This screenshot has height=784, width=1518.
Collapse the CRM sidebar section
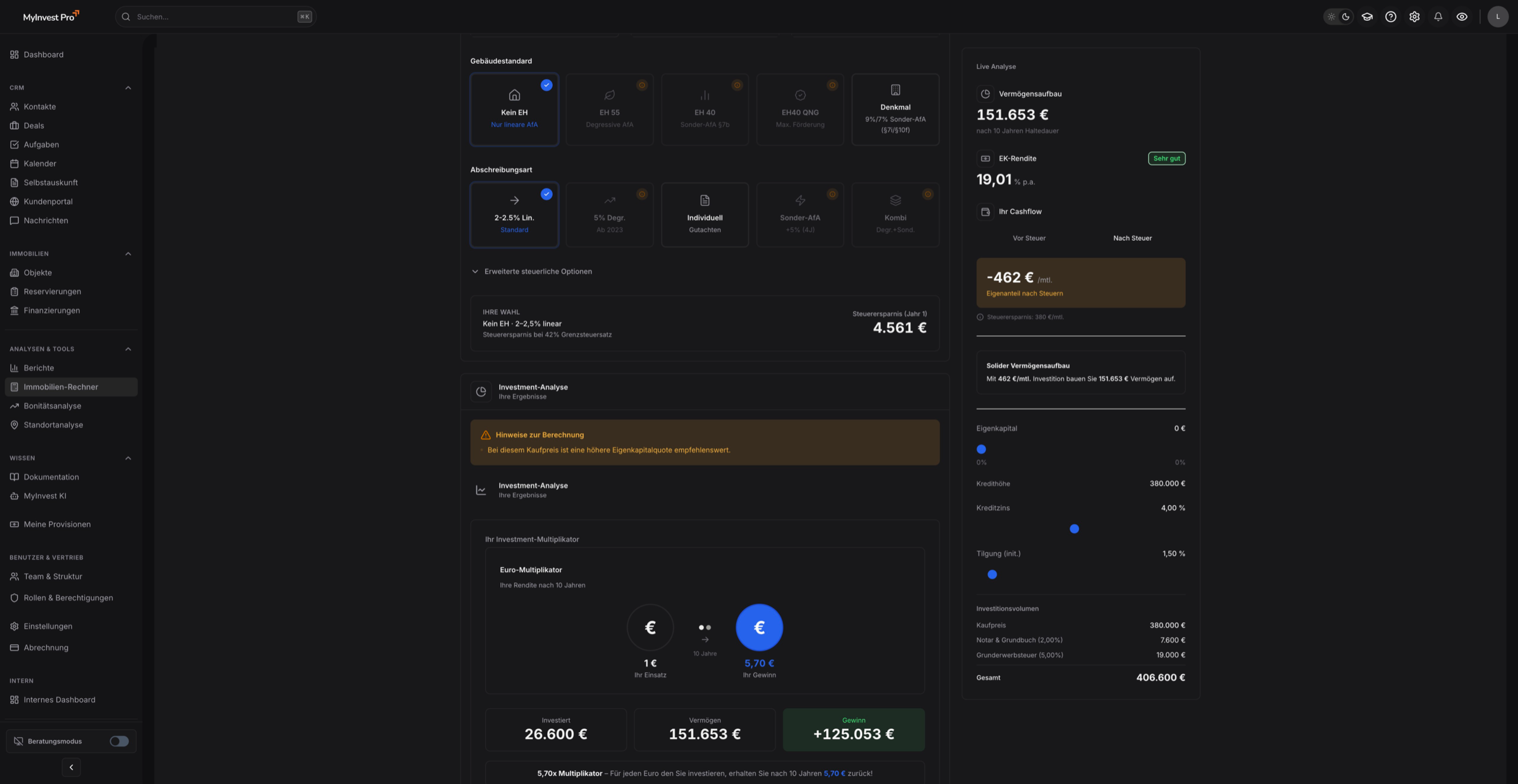tap(128, 88)
